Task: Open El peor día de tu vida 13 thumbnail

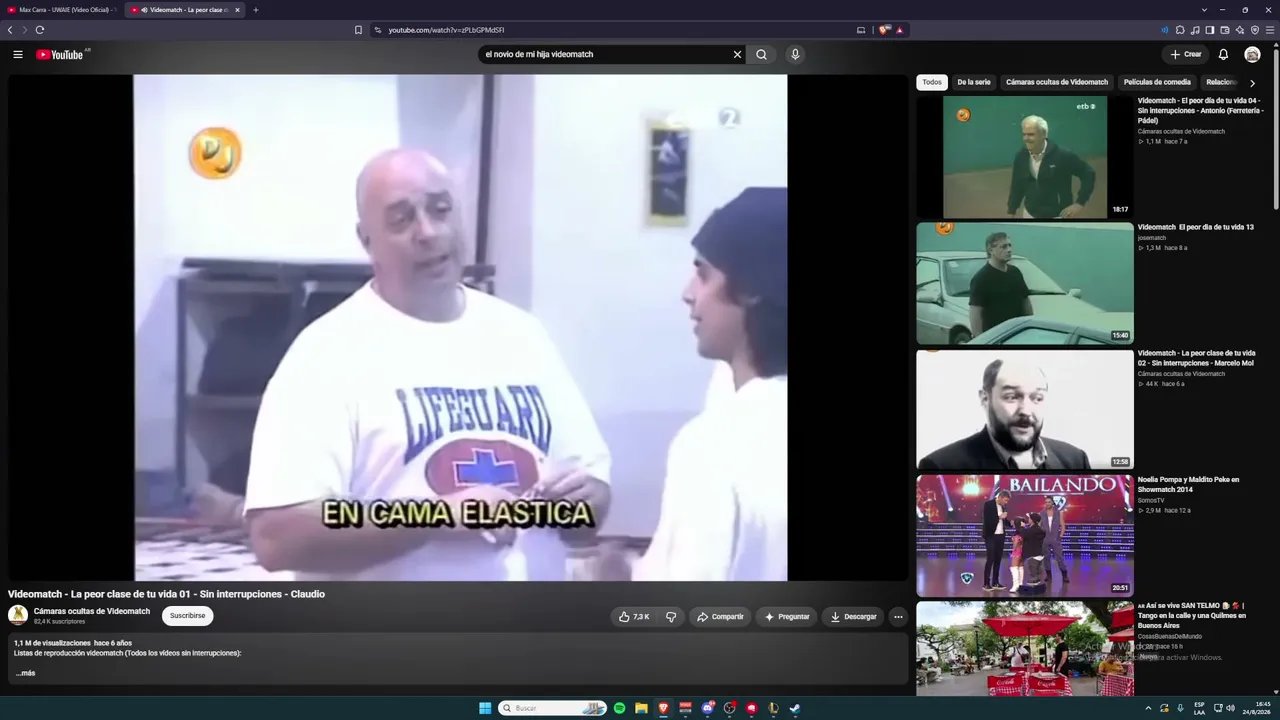Action: click(1025, 283)
